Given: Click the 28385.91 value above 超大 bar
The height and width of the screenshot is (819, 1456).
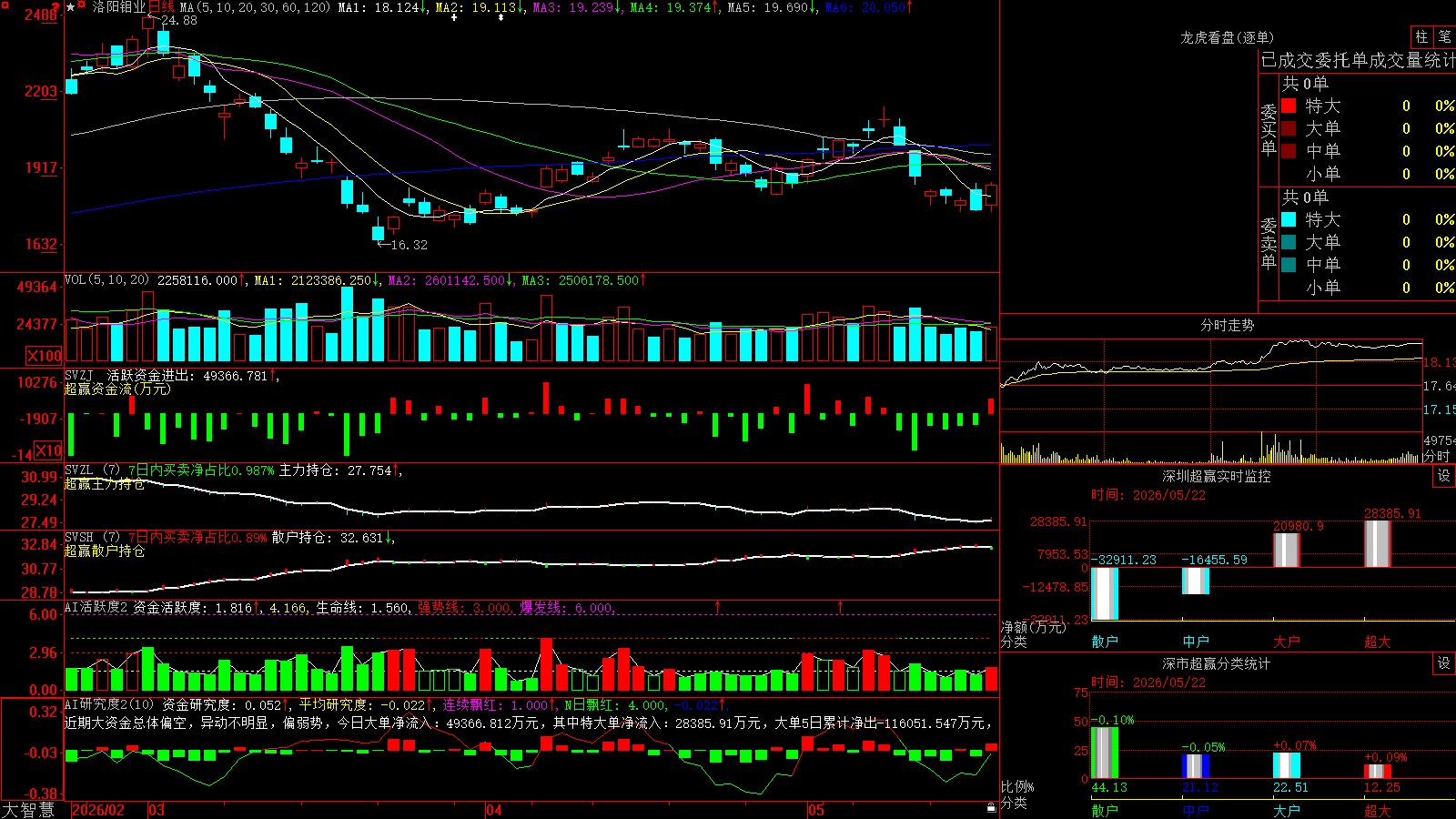Looking at the screenshot, I should tap(1392, 513).
